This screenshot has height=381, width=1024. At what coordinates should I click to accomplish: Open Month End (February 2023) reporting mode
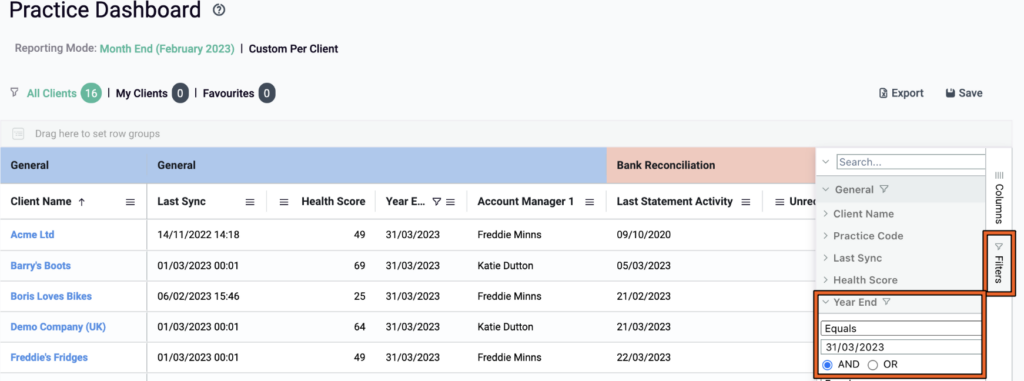pos(167,49)
